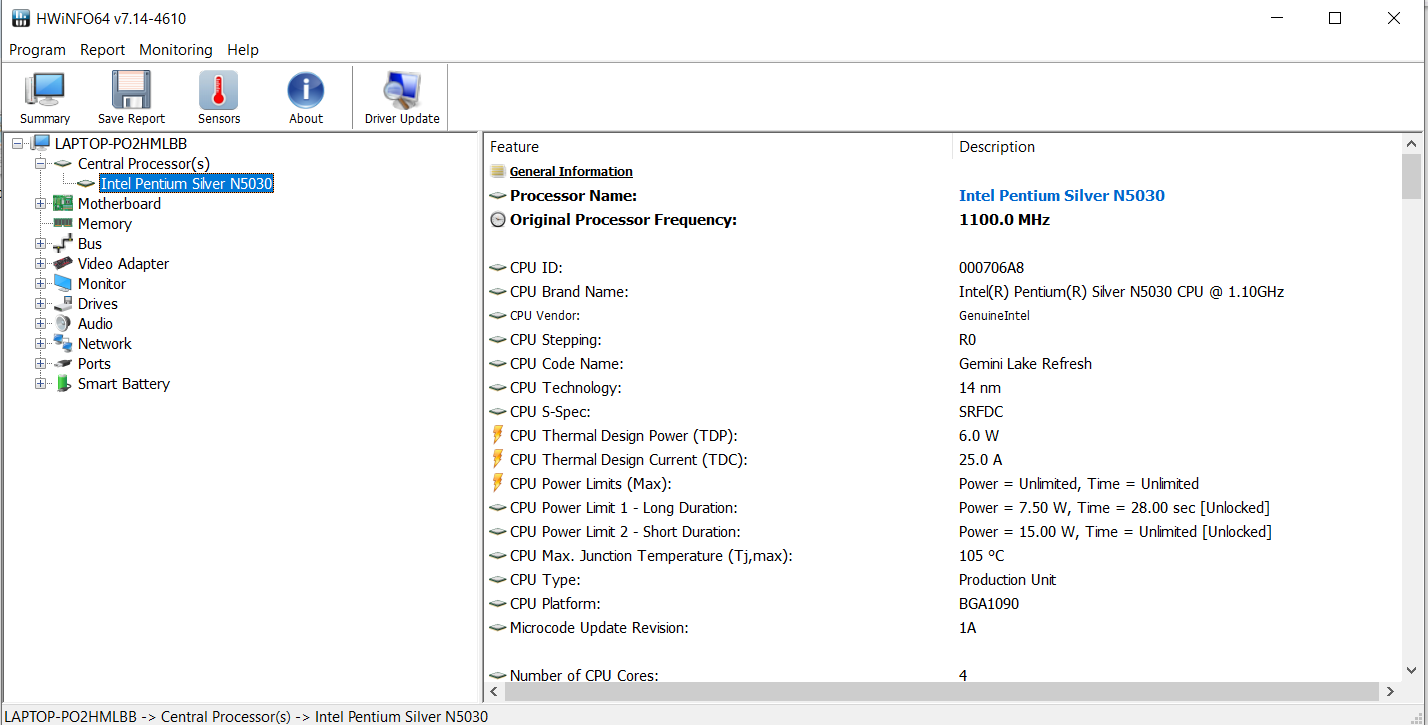
Task: Click the About info icon
Action: click(x=305, y=91)
